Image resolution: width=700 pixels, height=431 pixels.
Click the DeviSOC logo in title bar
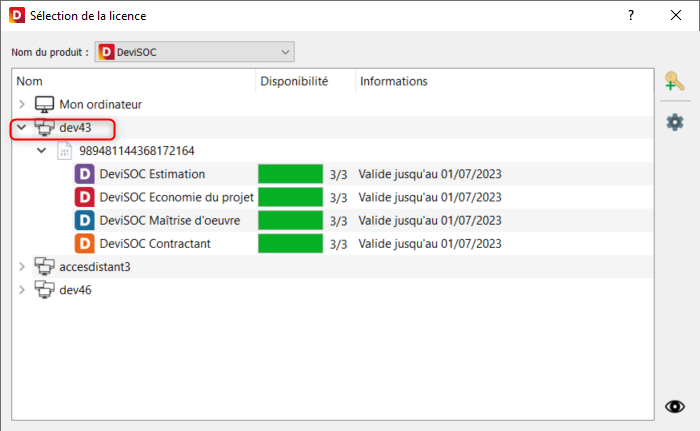17,15
